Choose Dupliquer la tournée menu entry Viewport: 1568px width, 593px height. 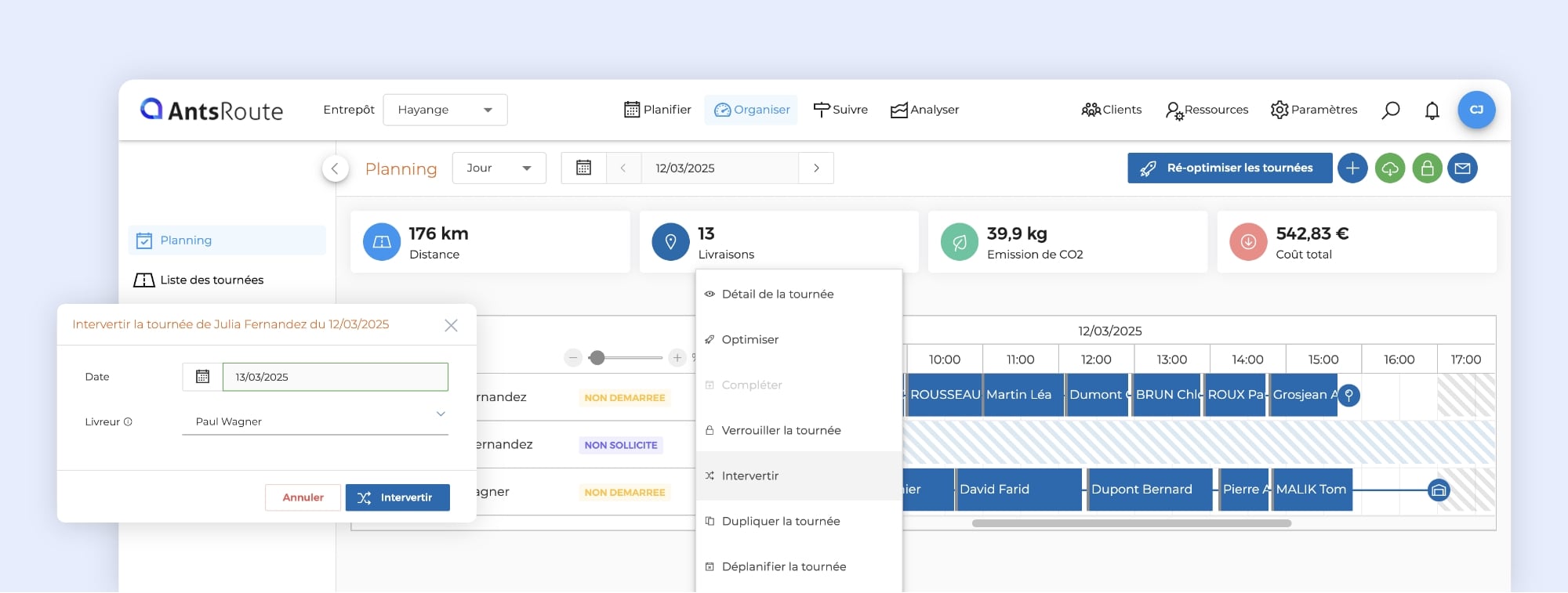pos(780,521)
